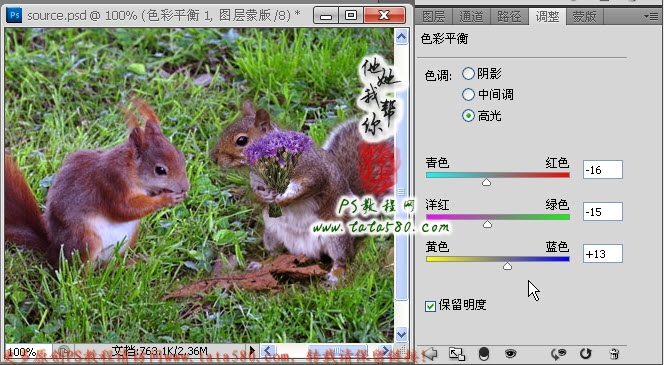Toggle 保留明度 preserve luminosity checkbox
Screen dimensions: 664x365
pyautogui.click(x=430, y=306)
